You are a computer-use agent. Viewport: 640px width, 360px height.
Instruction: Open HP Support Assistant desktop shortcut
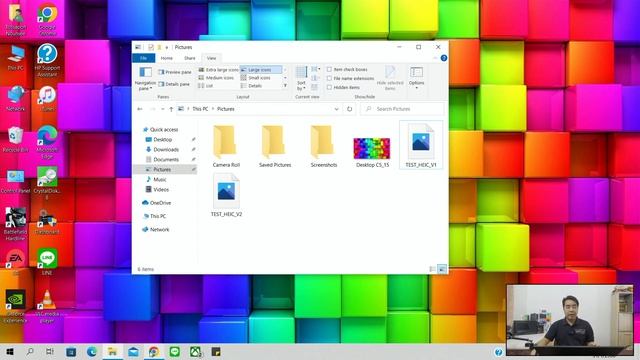pyautogui.click(x=47, y=60)
